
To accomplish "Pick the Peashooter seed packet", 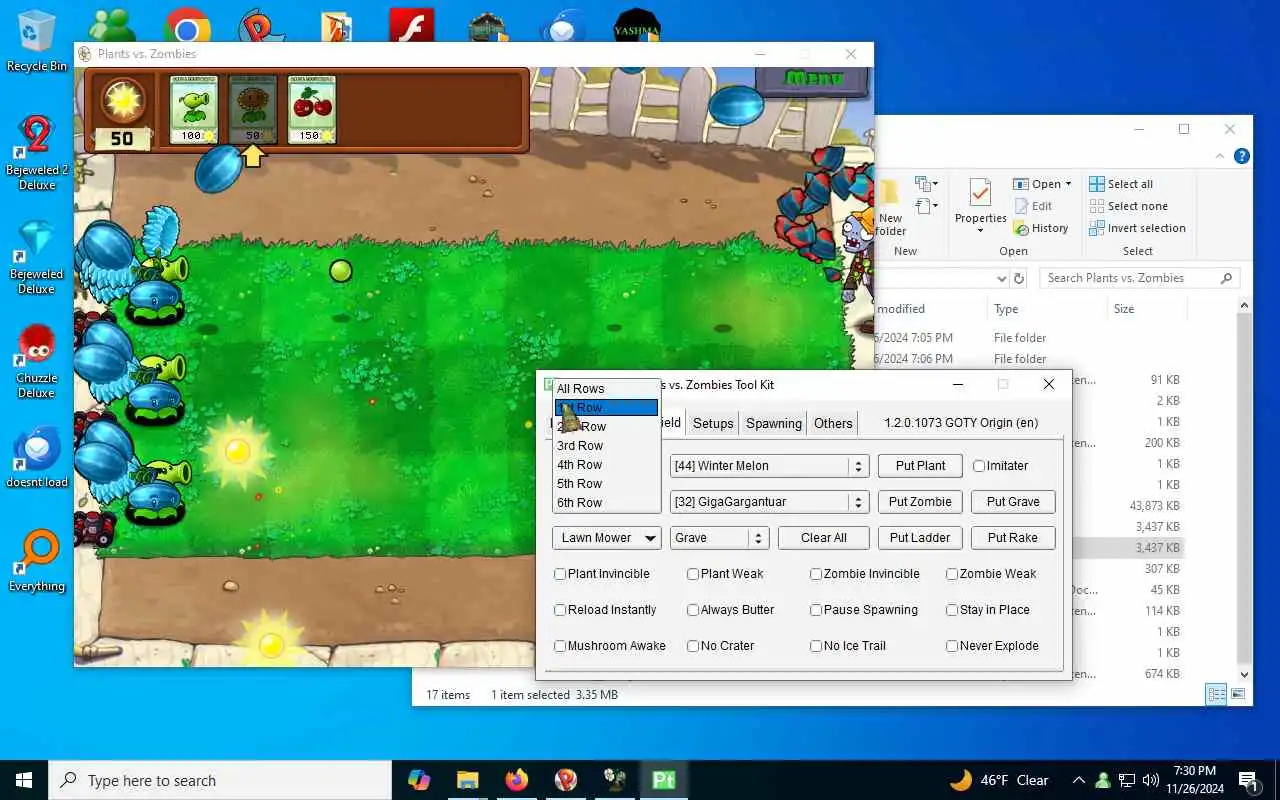I will click(194, 109).
